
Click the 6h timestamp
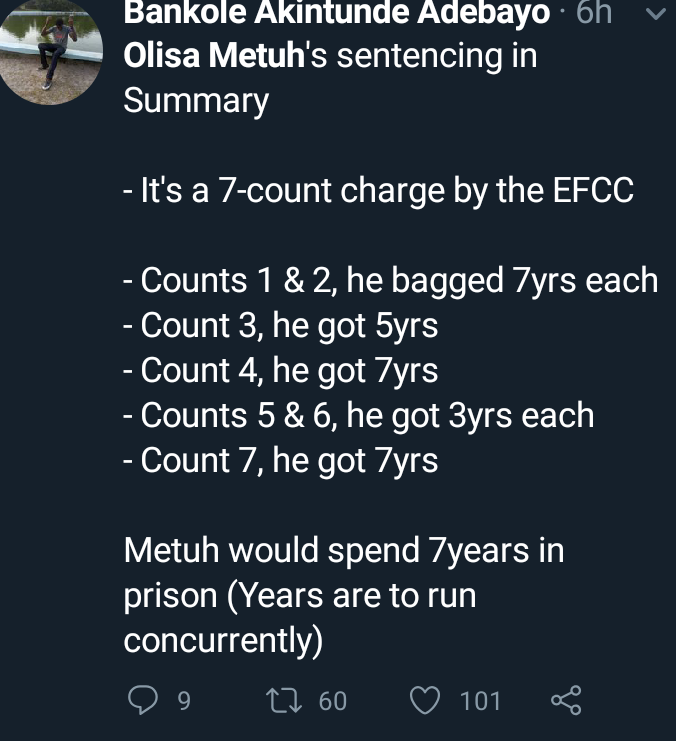[x=594, y=12]
